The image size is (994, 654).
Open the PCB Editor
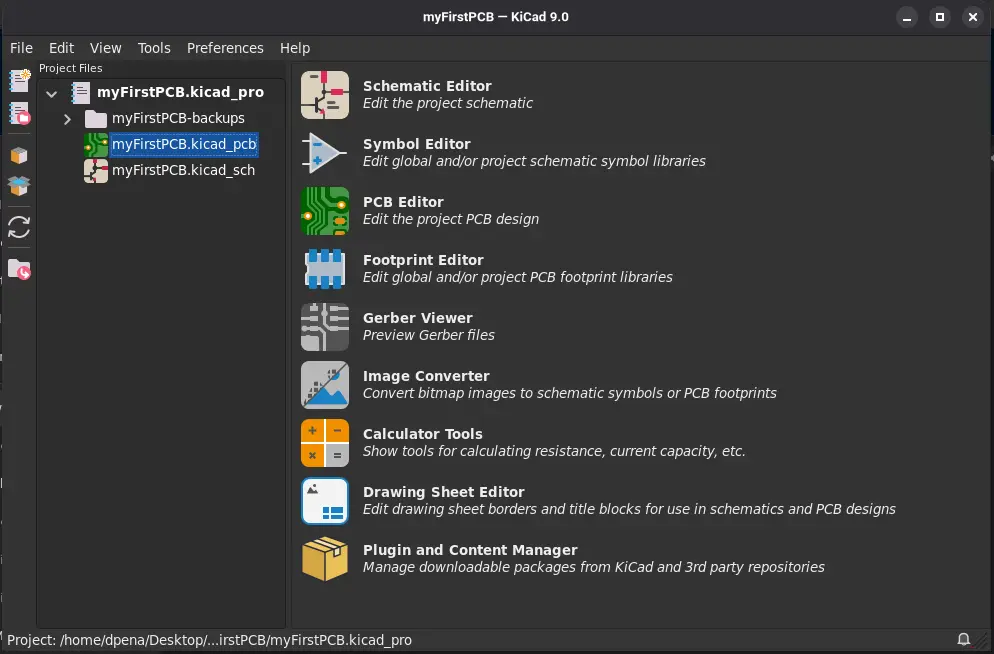tap(403, 210)
